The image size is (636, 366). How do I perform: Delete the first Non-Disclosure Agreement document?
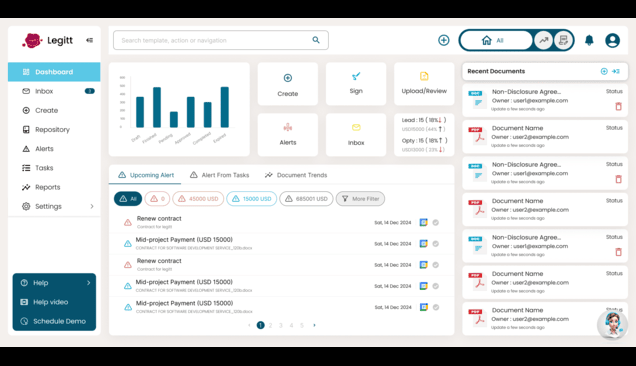tap(618, 106)
